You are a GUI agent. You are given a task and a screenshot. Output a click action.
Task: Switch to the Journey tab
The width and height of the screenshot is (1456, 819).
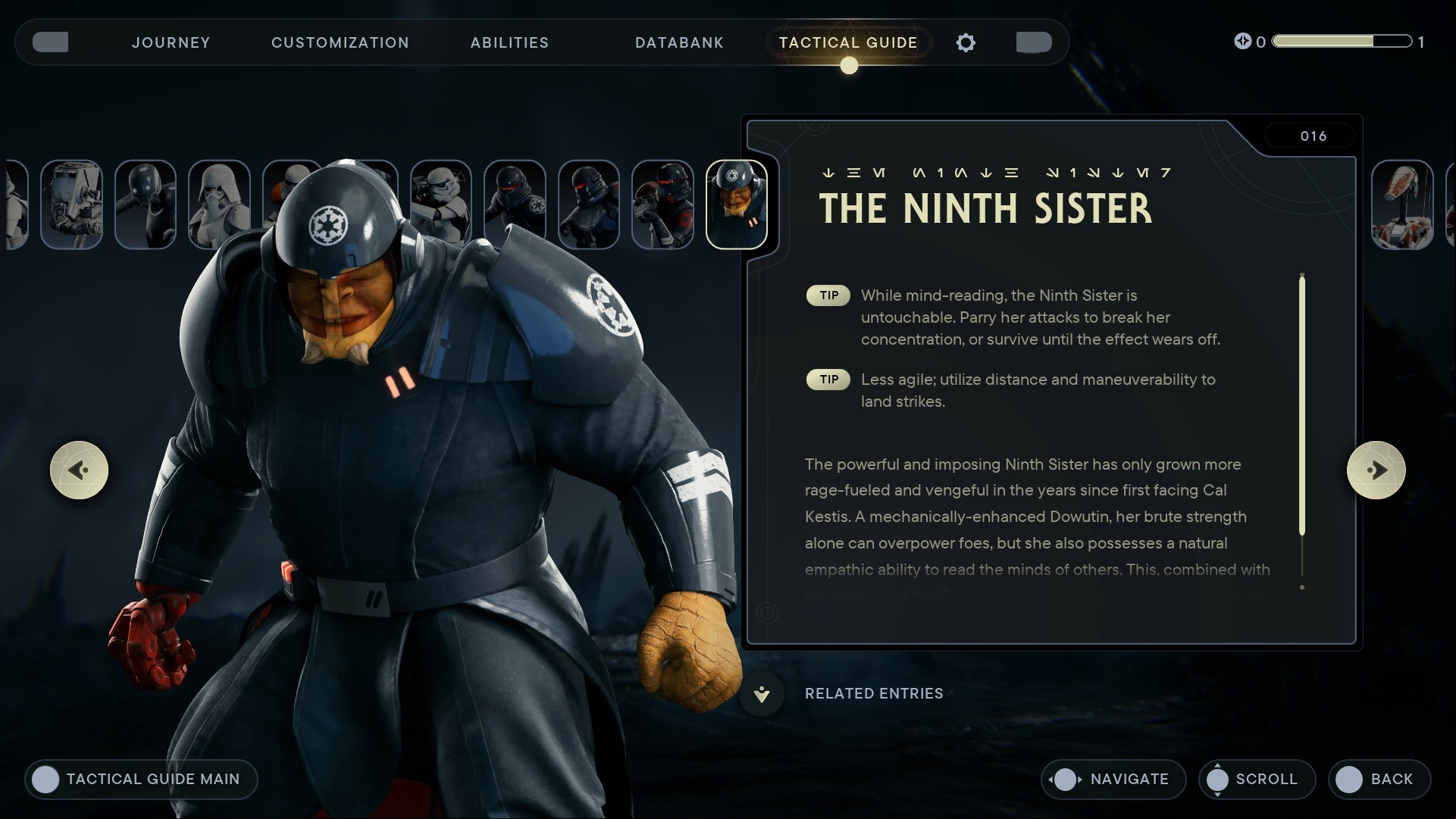point(171,42)
